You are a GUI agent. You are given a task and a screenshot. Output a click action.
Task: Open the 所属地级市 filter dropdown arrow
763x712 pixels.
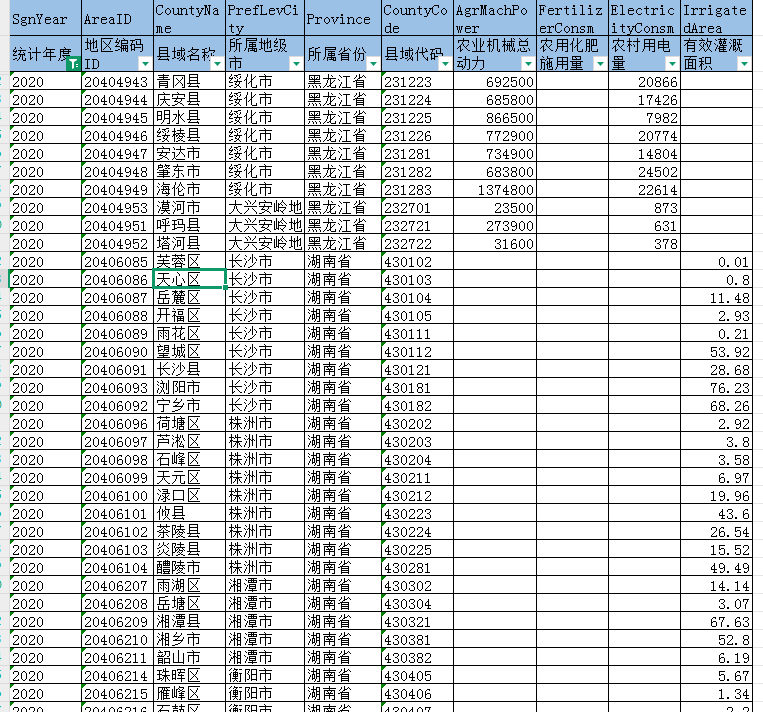[x=295, y=63]
